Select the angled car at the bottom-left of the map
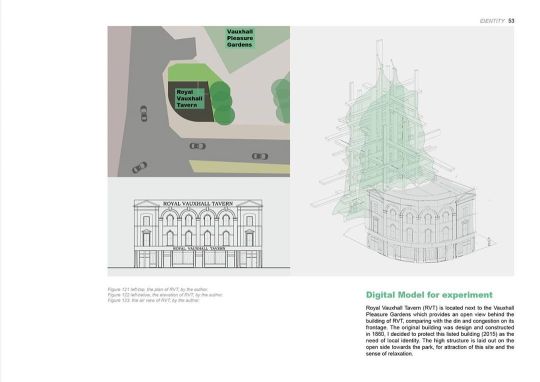 139,167
